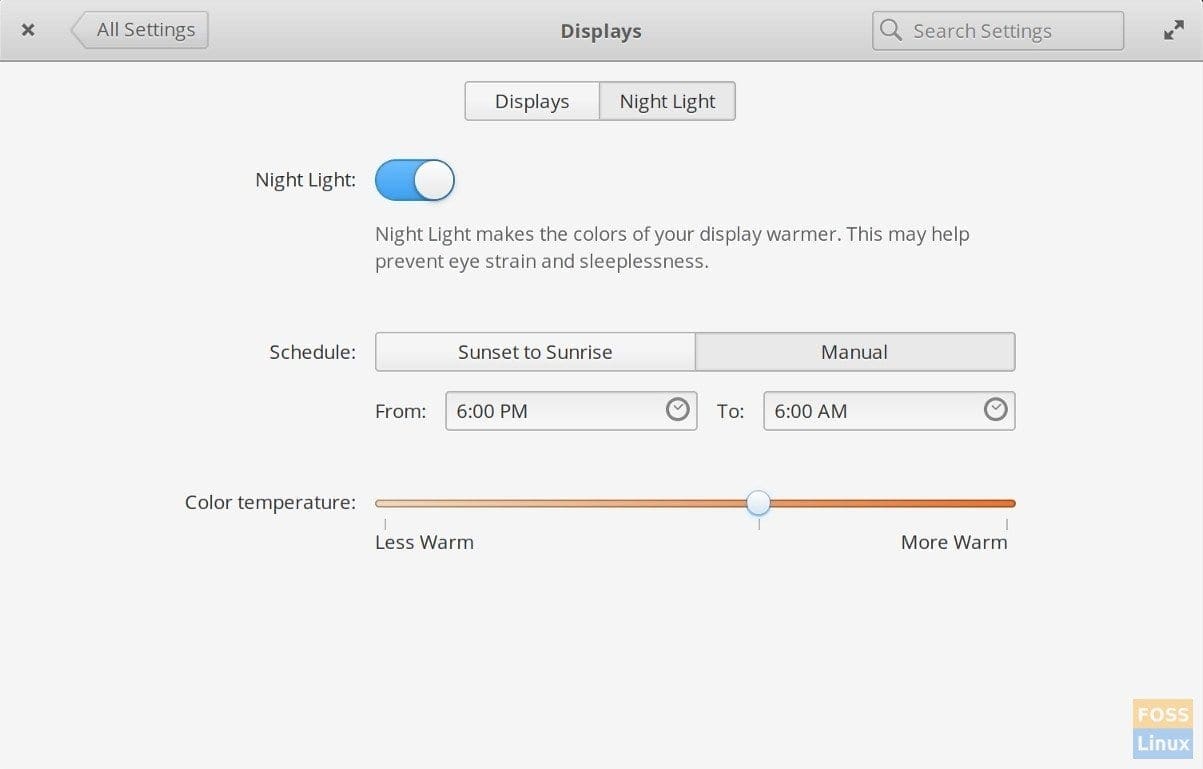Click the Schedule: label
The image size is (1203, 769).
[x=312, y=352]
